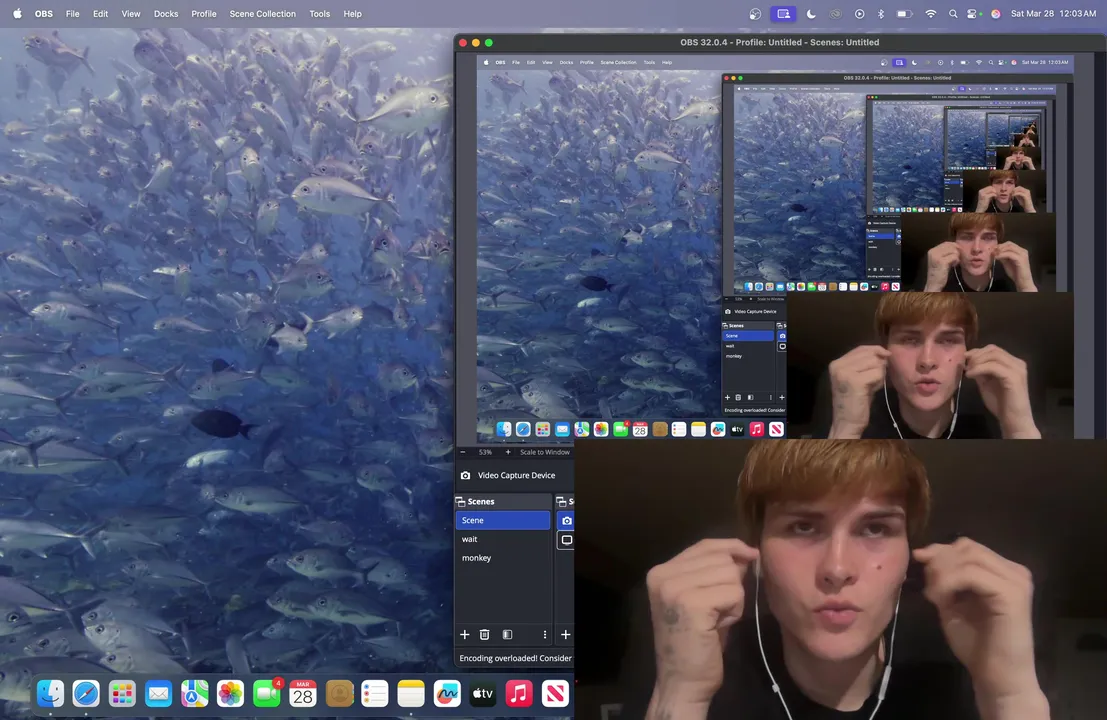The height and width of the screenshot is (720, 1107).
Task: Click the highlighted screen sharing menu bar icon
Action: coord(783,13)
